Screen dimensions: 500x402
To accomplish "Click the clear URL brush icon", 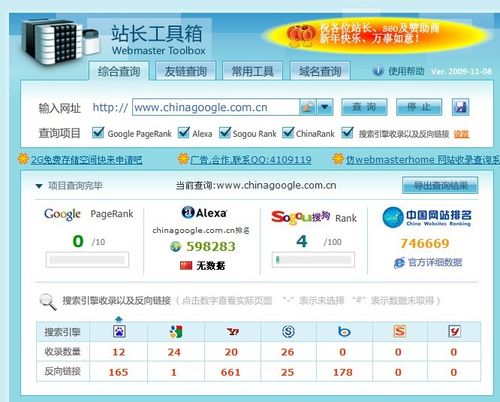I will click(x=307, y=107).
